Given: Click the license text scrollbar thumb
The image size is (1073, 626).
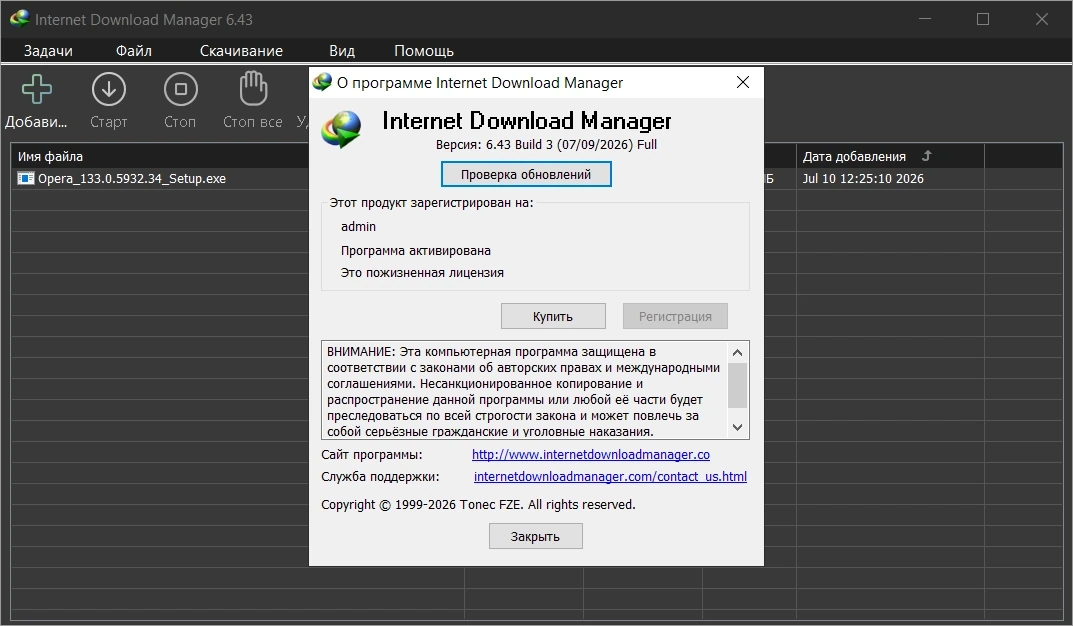Looking at the screenshot, I should click(x=737, y=385).
